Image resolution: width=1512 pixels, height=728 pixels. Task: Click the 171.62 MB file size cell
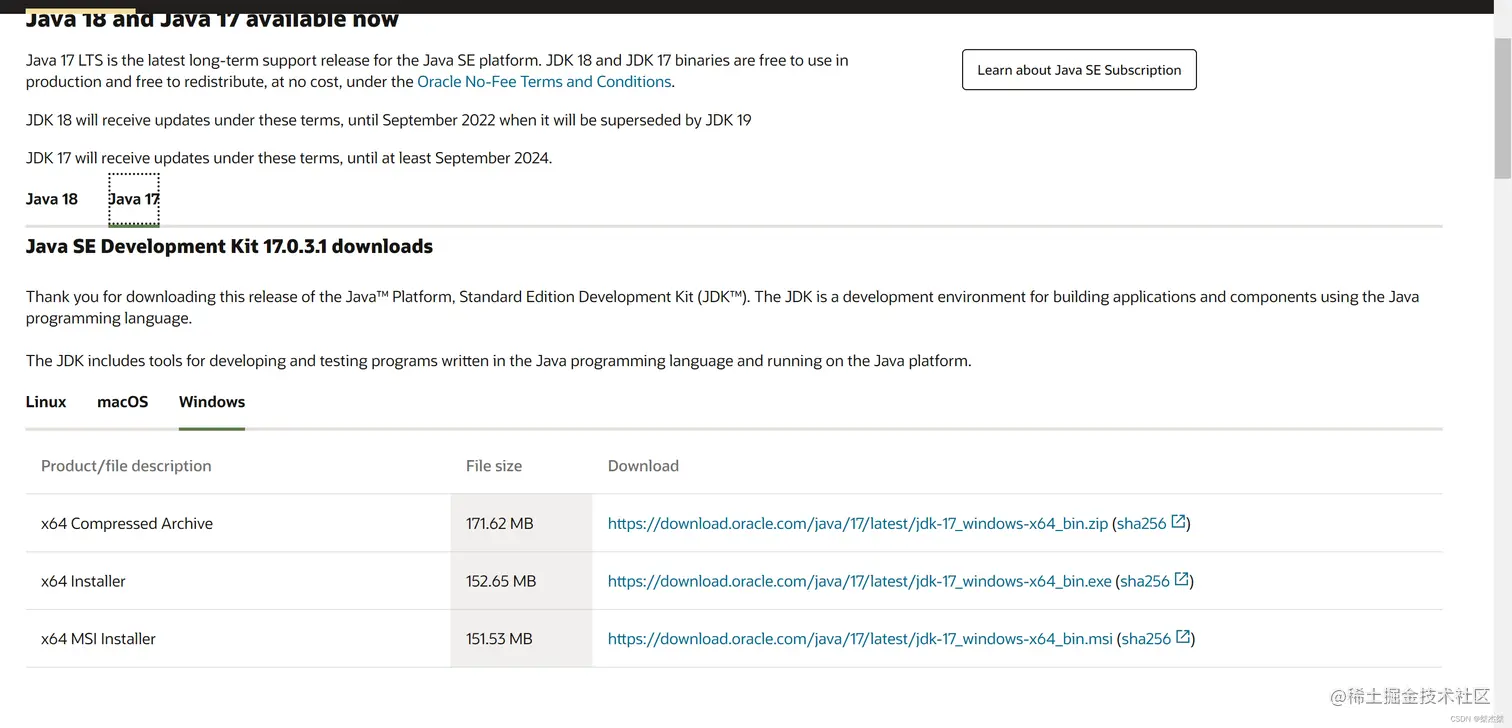(x=521, y=523)
